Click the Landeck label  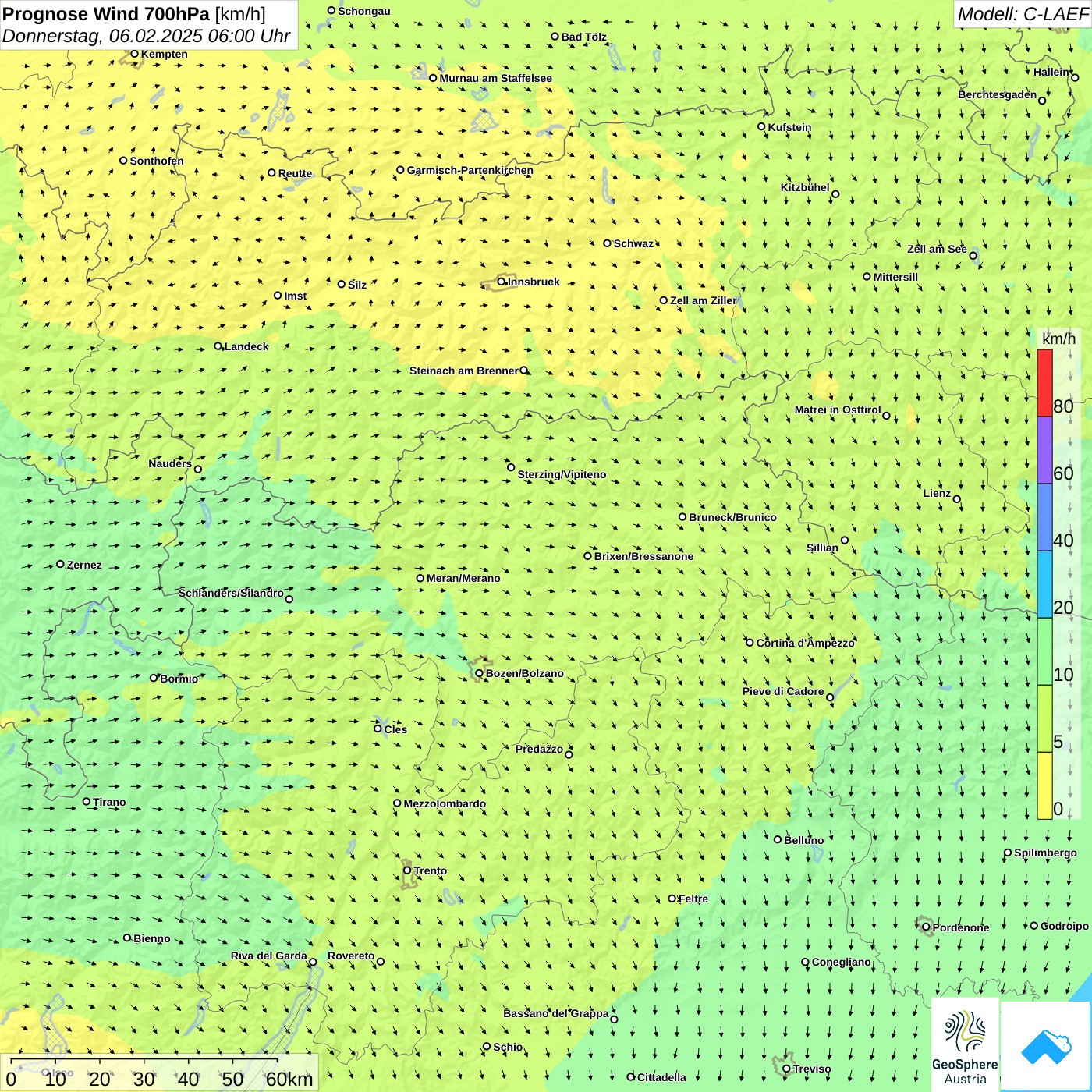246,346
